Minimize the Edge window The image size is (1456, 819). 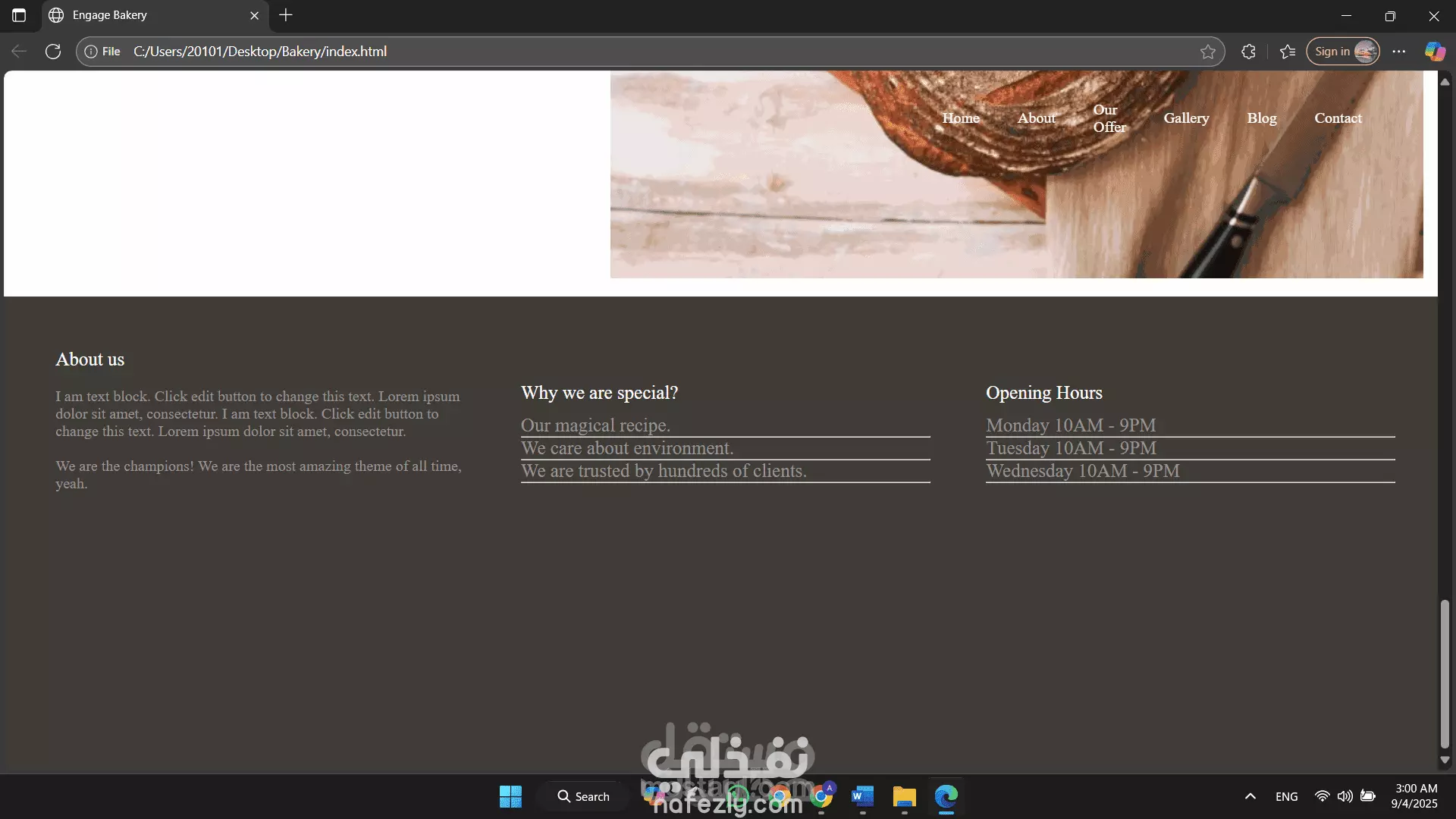[x=1346, y=15]
